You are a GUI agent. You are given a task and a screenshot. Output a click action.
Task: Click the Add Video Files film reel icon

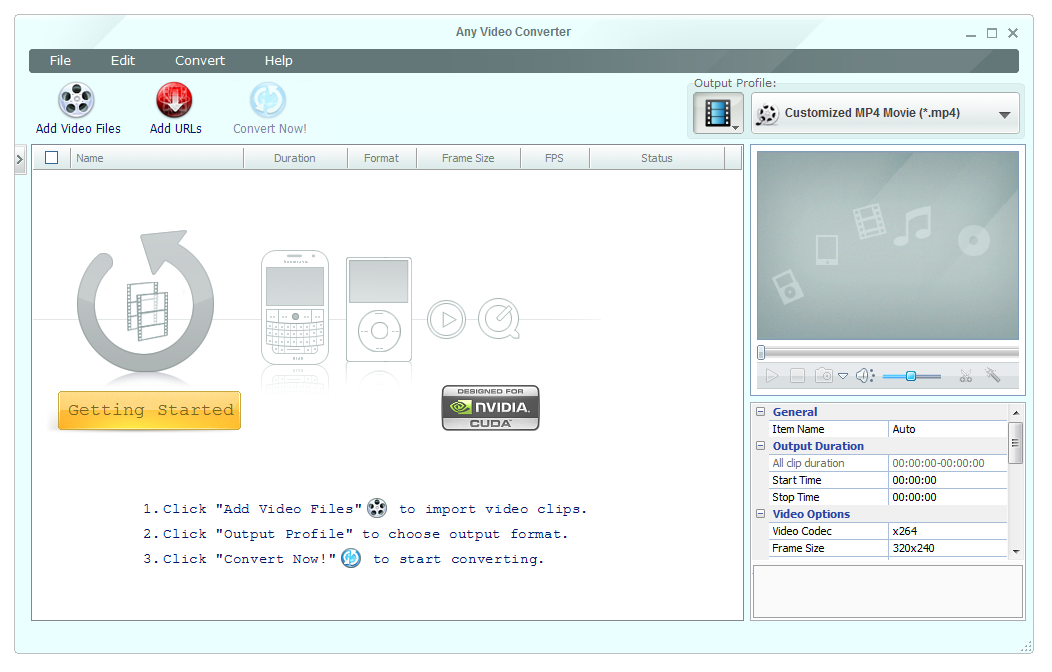click(x=76, y=101)
